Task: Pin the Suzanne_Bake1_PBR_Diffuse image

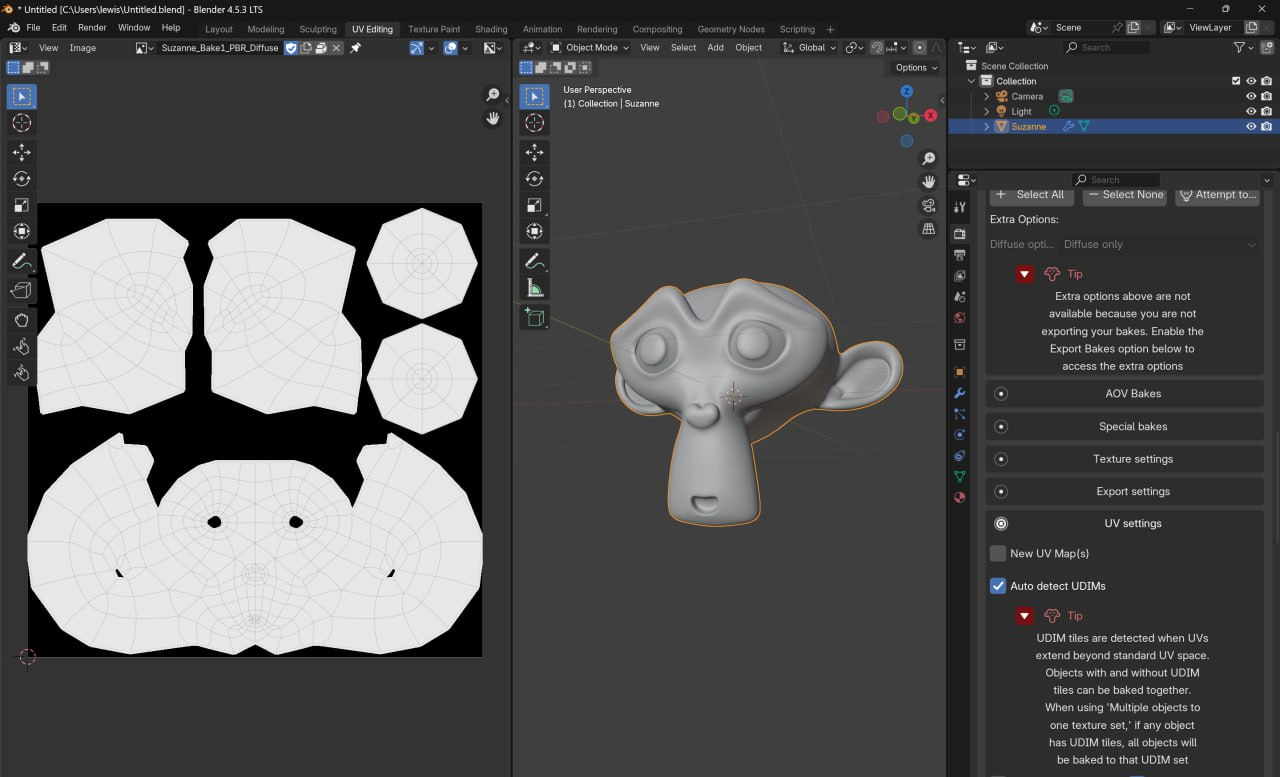Action: [355, 47]
